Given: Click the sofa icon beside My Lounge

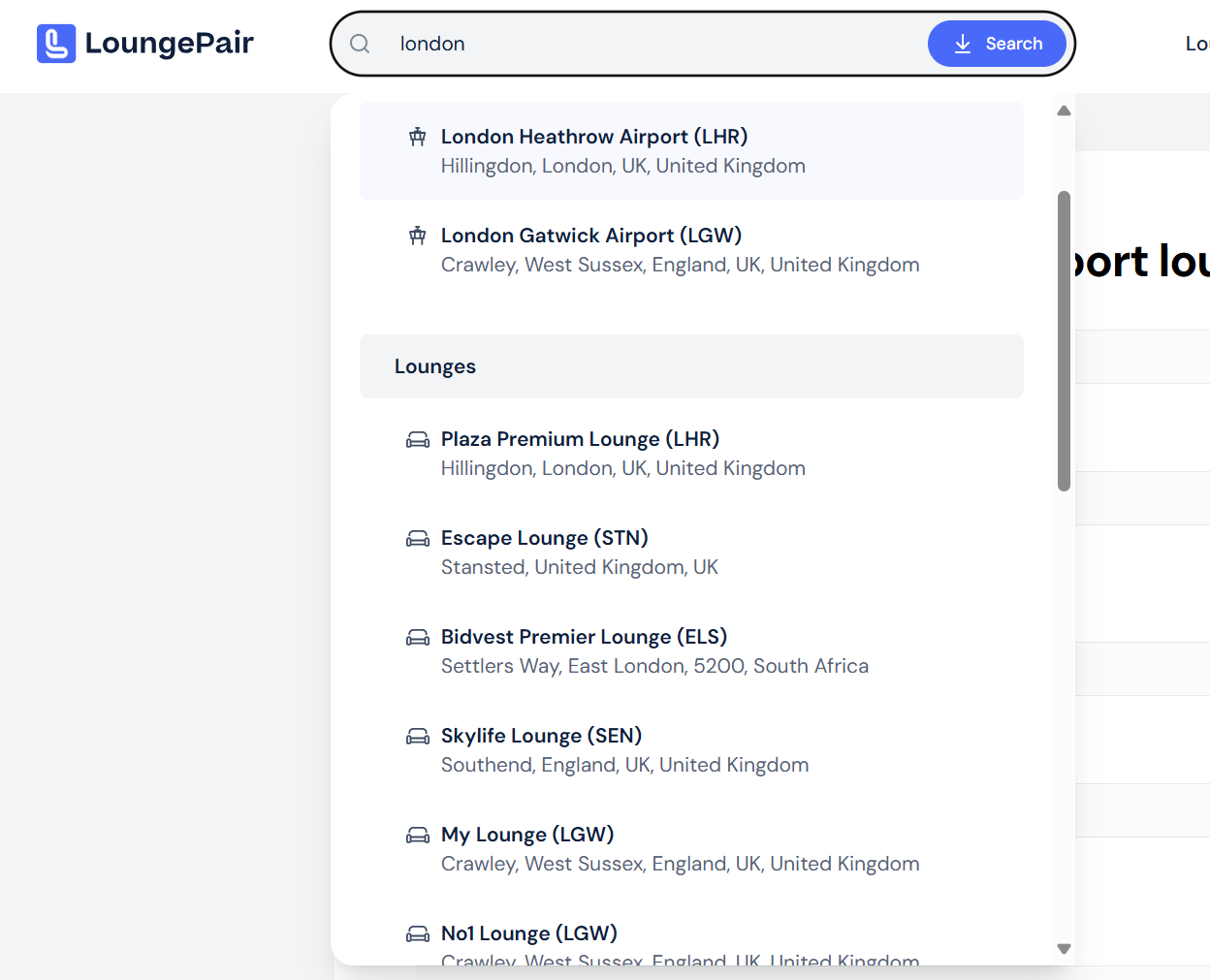Looking at the screenshot, I should click(418, 836).
